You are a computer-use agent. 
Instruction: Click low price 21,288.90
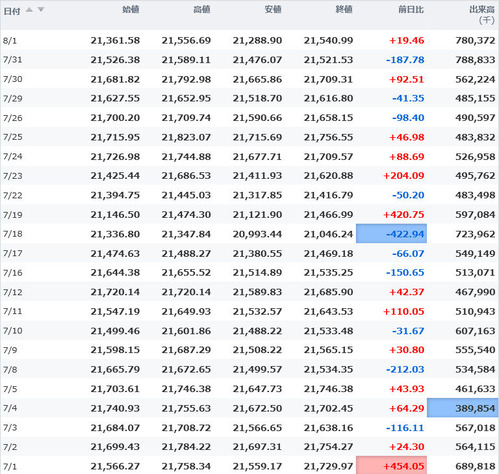tap(257, 41)
